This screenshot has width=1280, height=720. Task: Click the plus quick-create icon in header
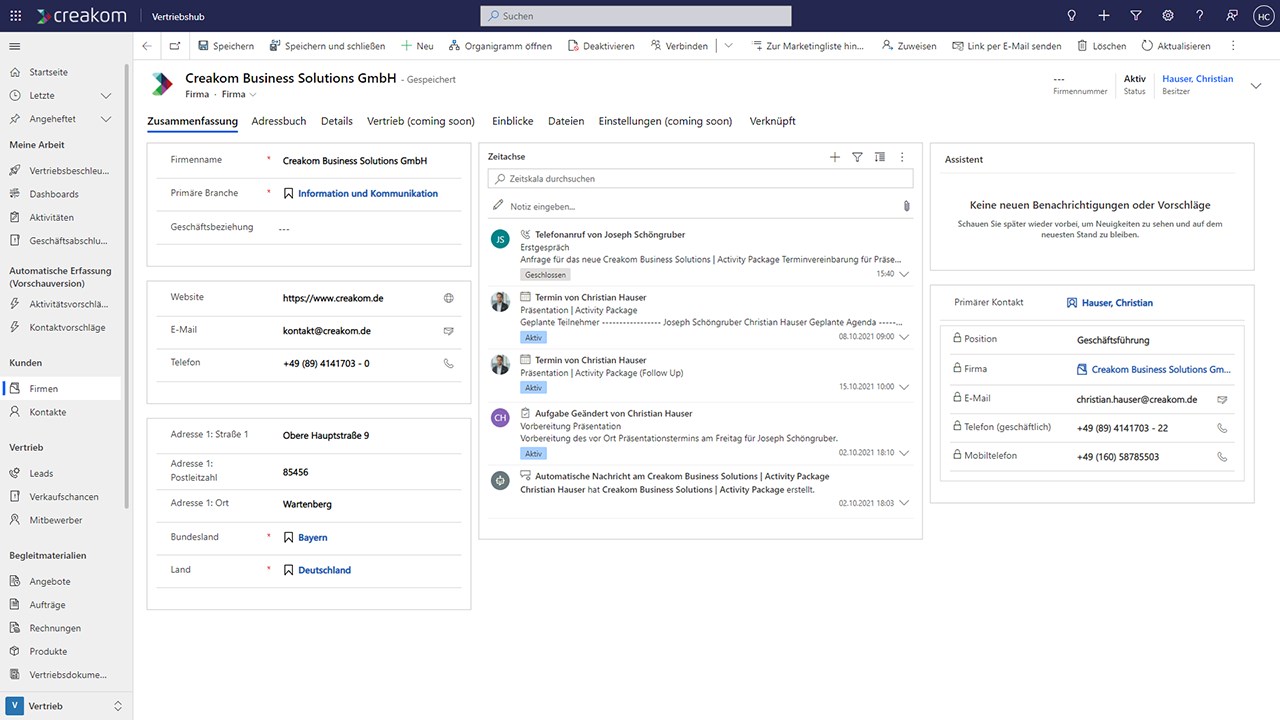pos(1103,16)
